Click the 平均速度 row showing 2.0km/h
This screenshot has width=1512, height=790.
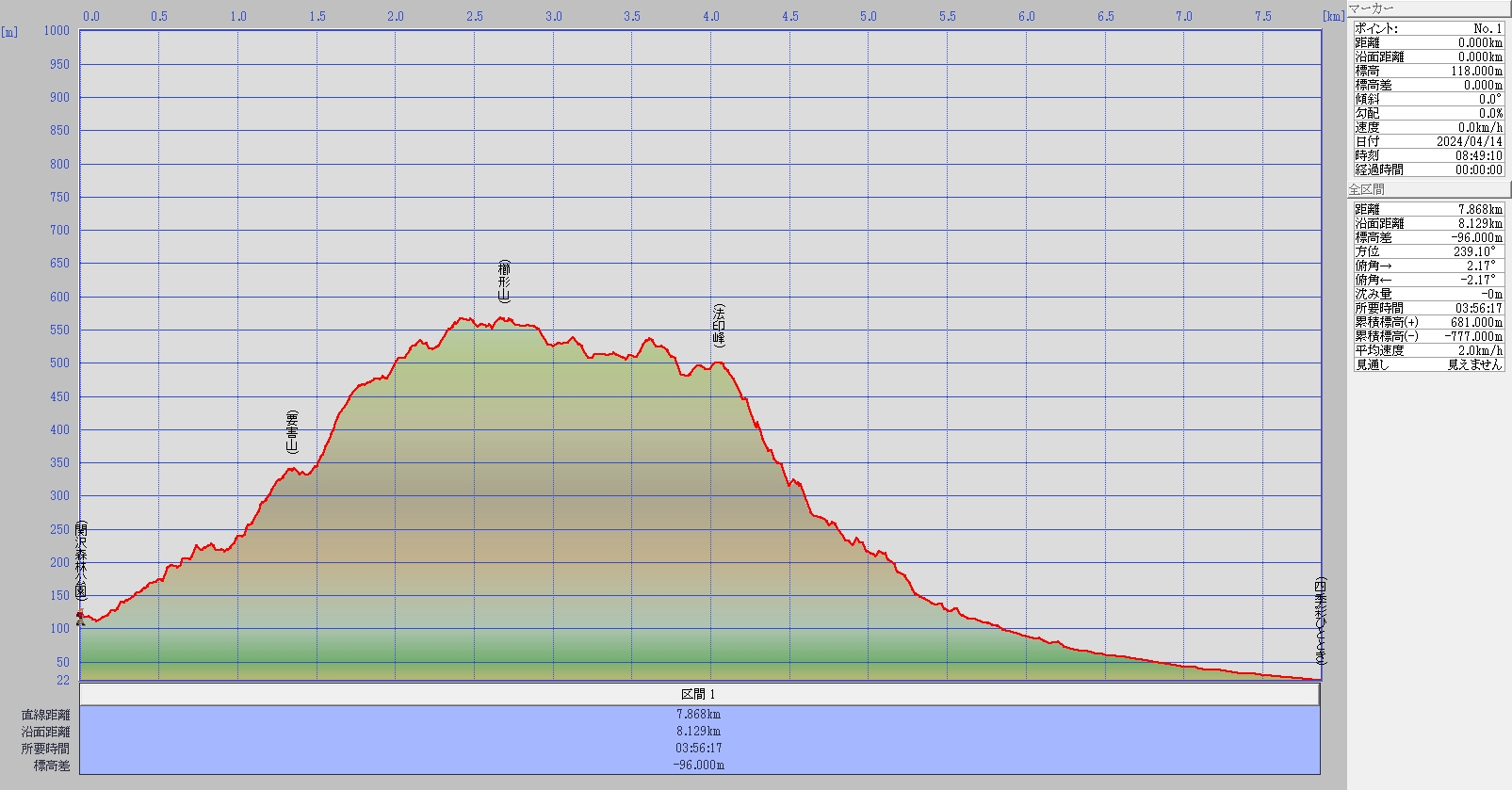(1428, 350)
